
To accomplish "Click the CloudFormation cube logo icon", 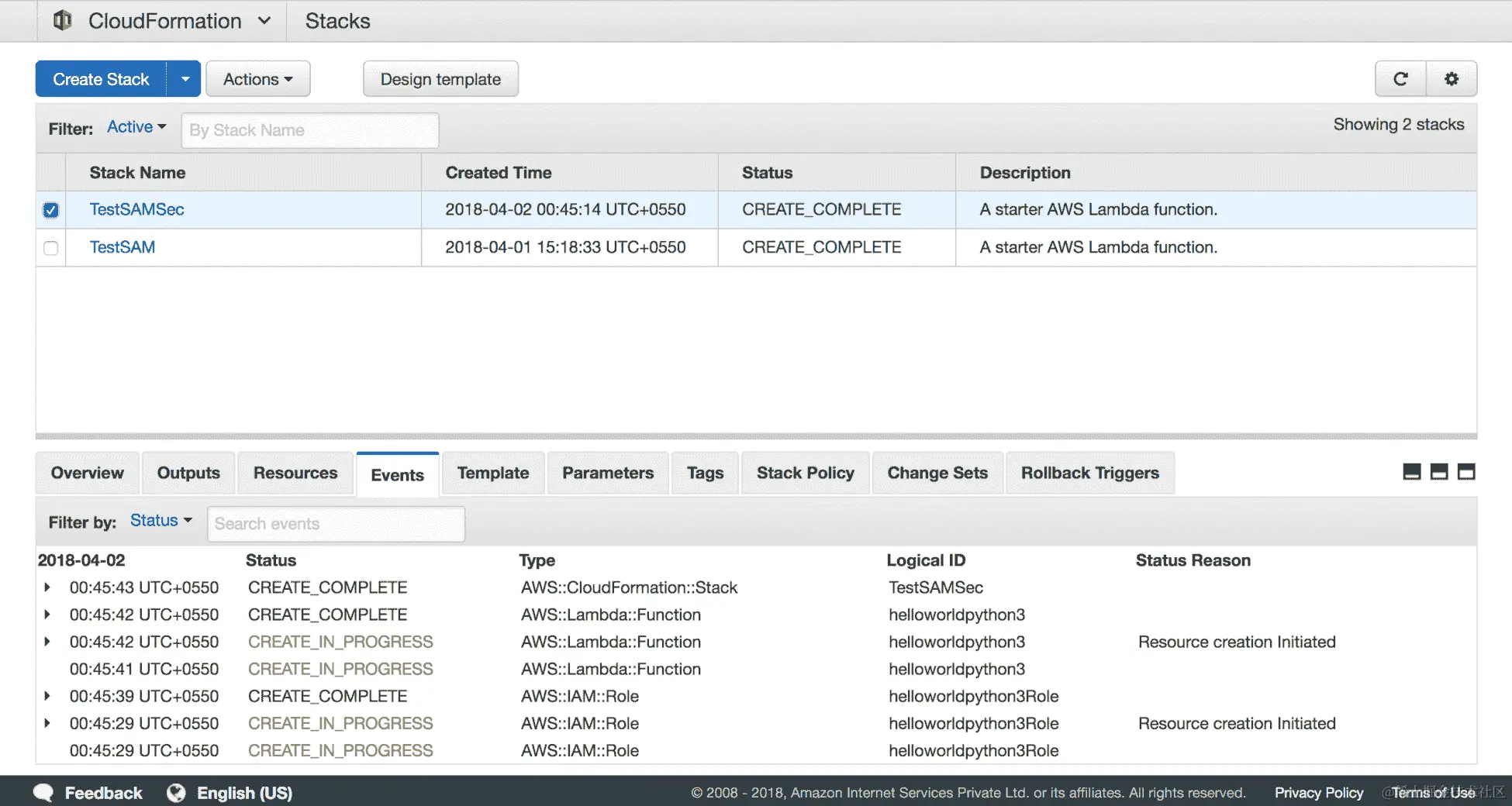I will pos(63,21).
